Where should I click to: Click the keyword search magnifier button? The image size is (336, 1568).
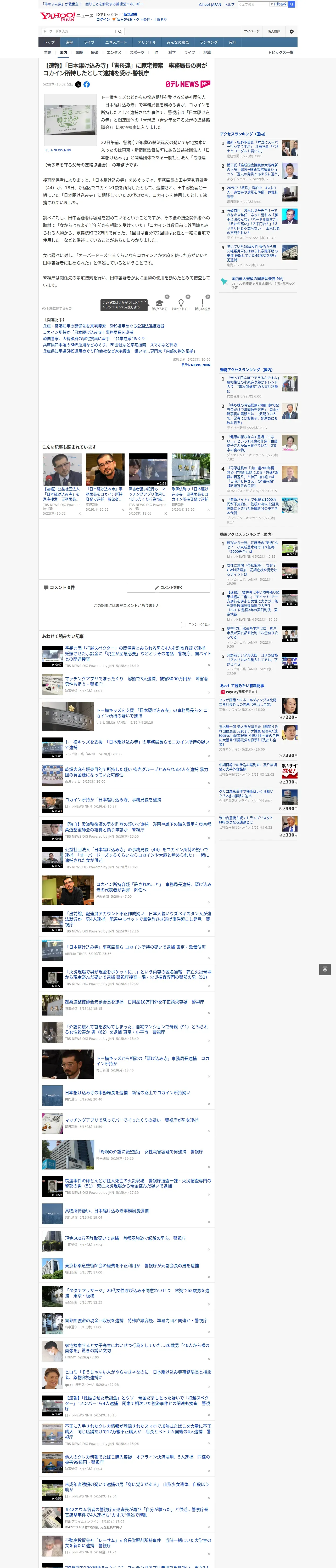120,32
